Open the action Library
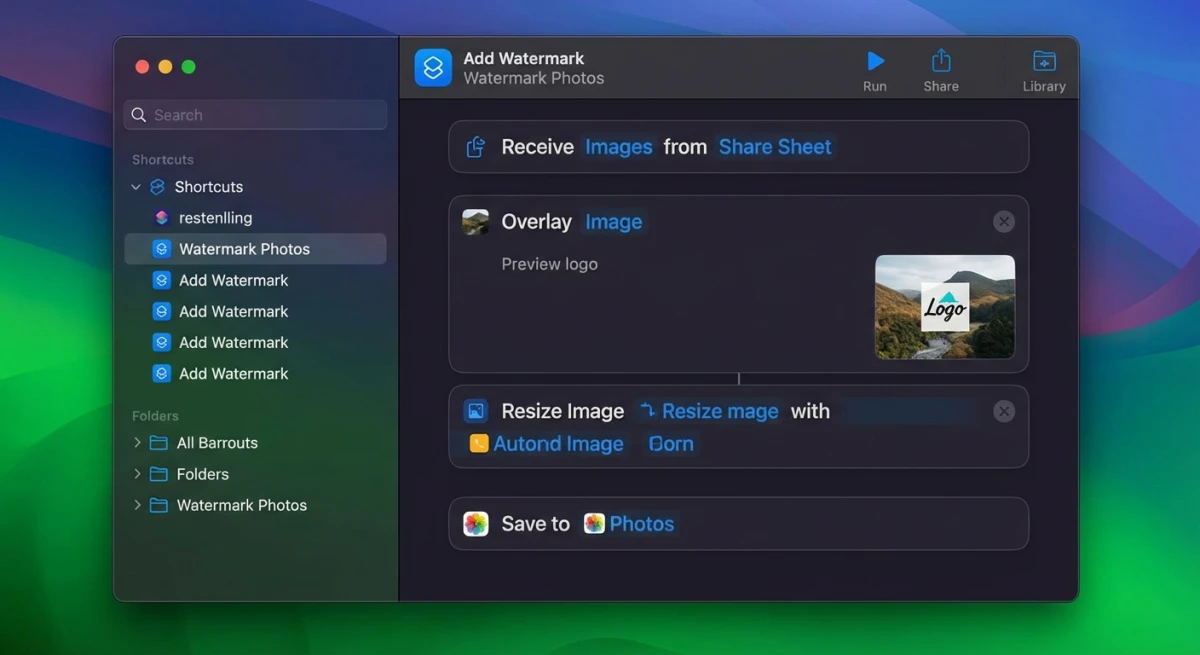The width and height of the screenshot is (1200, 655). (x=1044, y=70)
